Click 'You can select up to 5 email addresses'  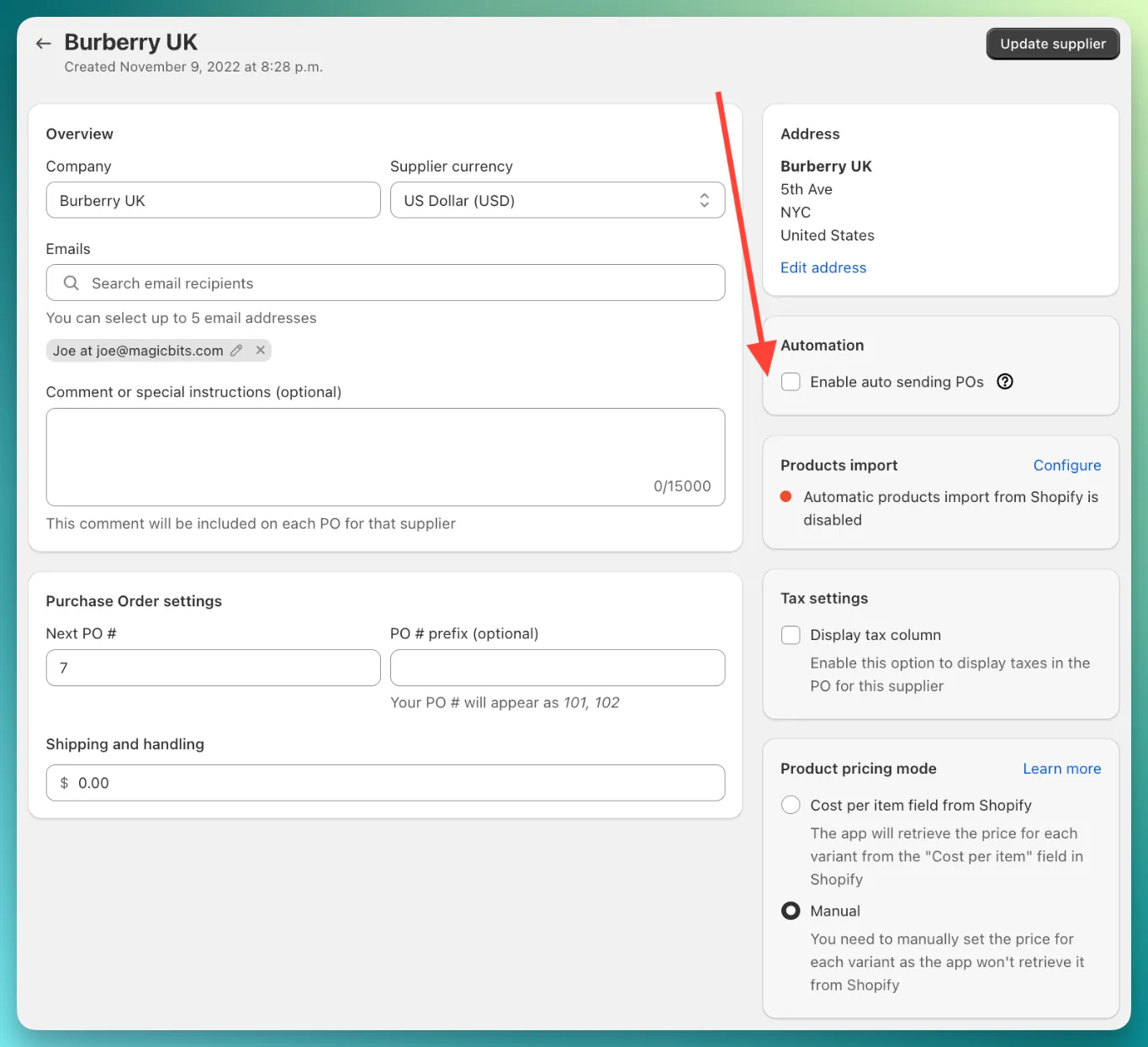pyautogui.click(x=182, y=318)
